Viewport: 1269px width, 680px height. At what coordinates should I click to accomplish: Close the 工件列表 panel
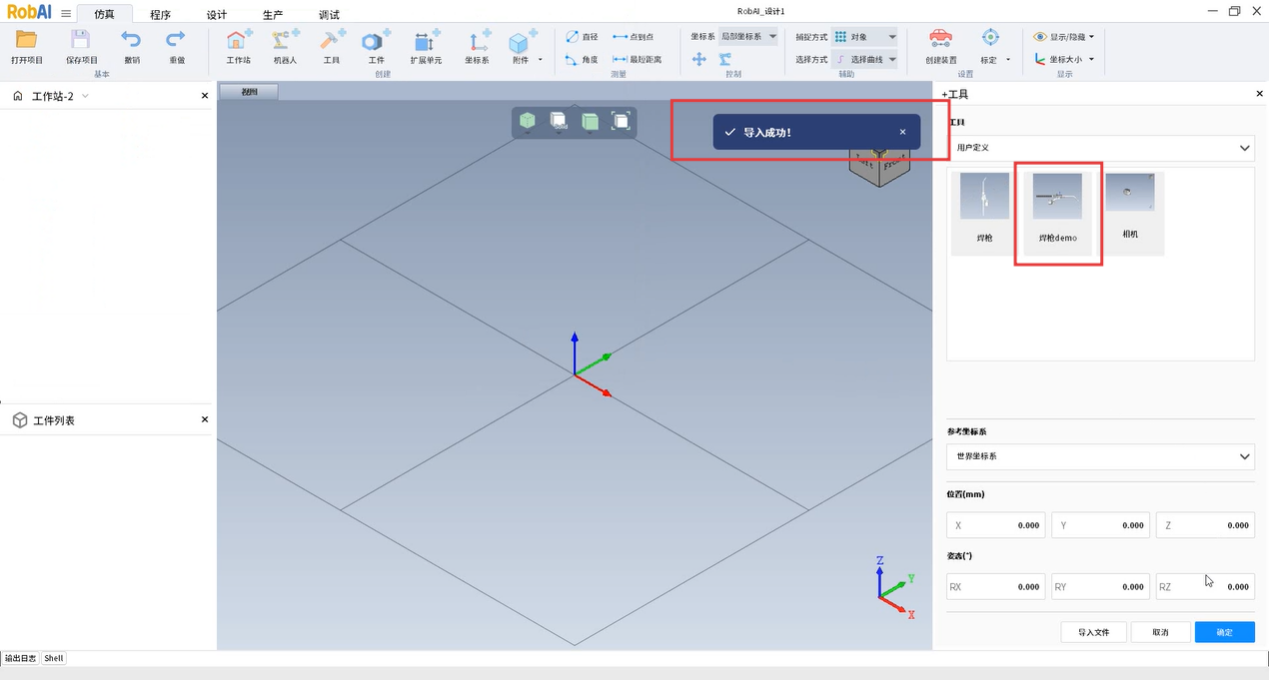click(x=205, y=420)
